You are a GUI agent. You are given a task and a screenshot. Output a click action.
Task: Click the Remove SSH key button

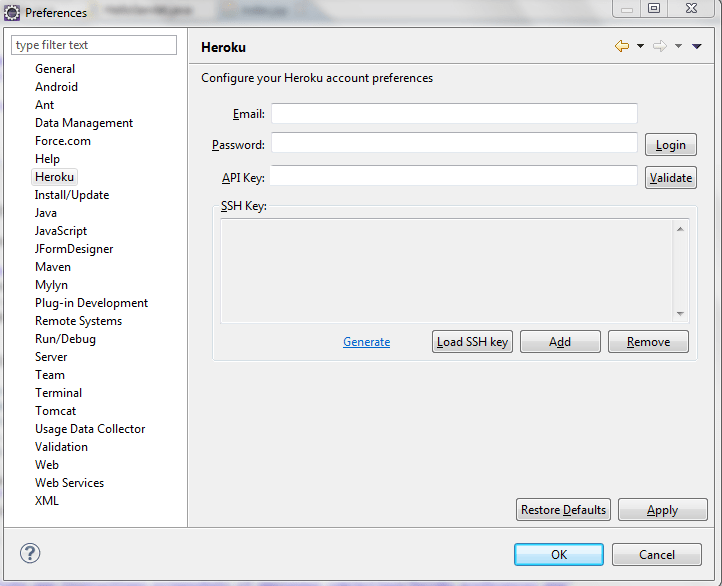coord(648,342)
